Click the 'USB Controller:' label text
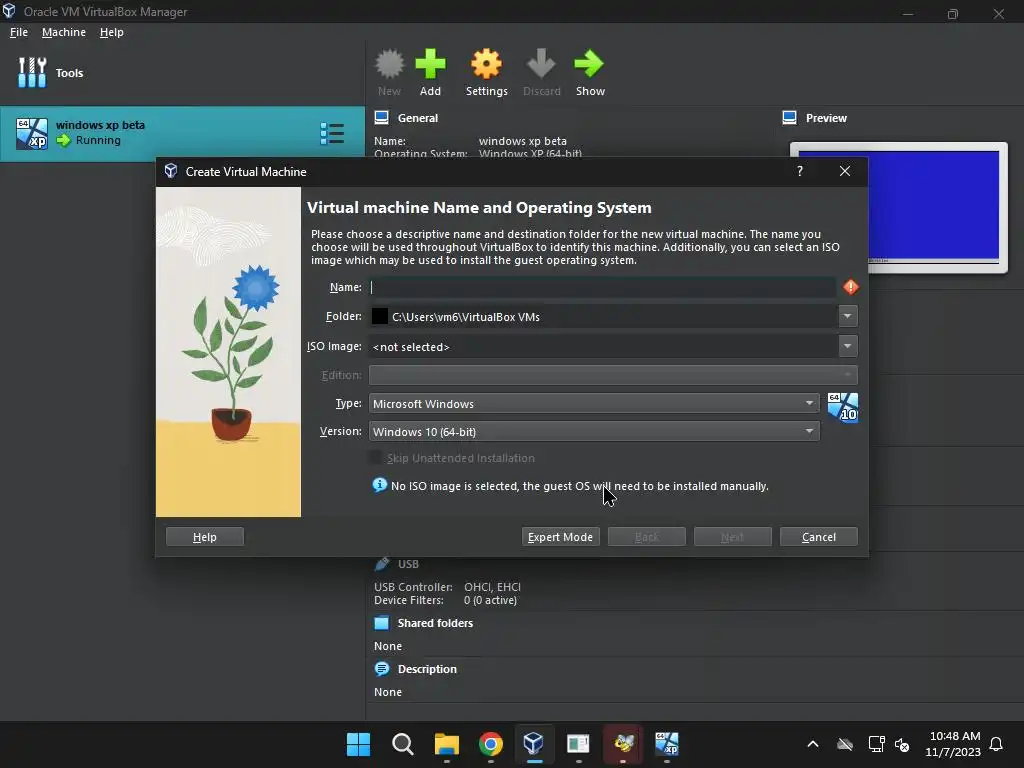Screen dimensions: 1024x768 [x=413, y=587]
